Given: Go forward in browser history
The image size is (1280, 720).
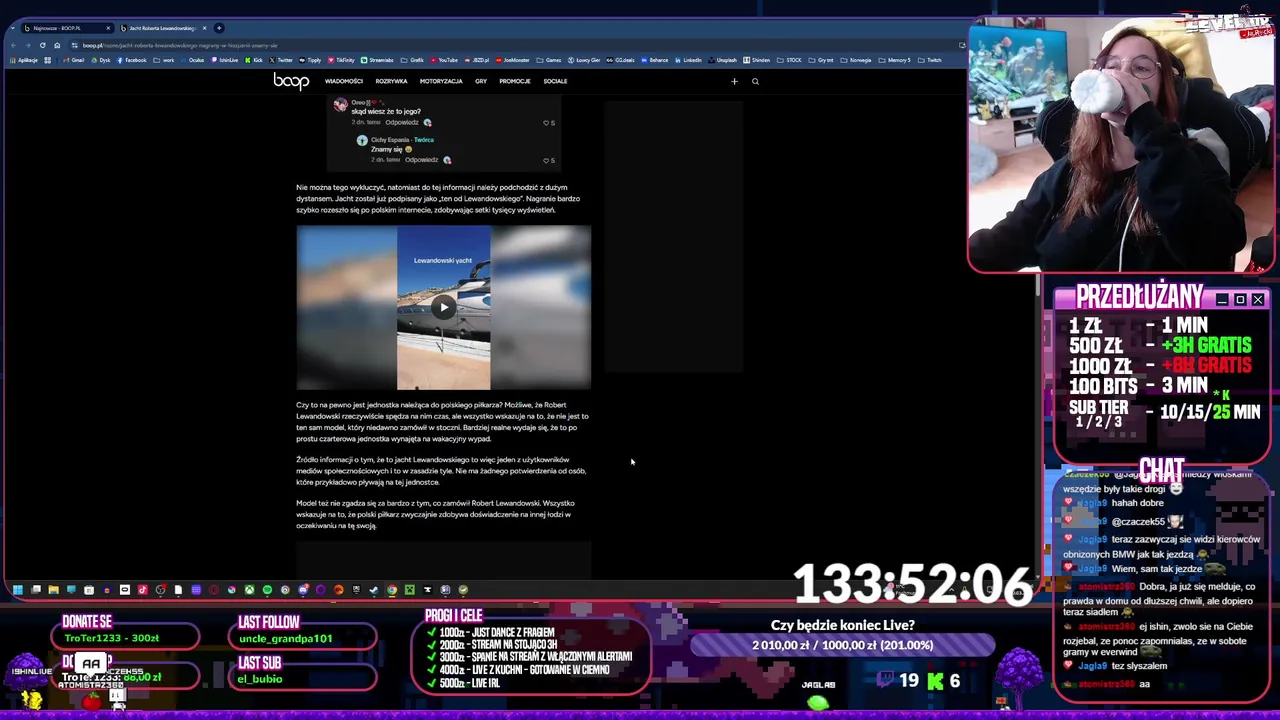Looking at the screenshot, I should tap(27, 45).
